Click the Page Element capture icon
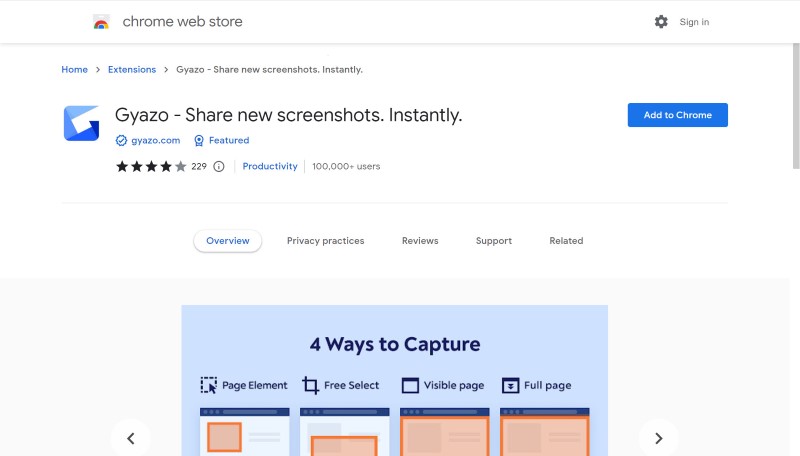This screenshot has width=800, height=456. click(x=208, y=385)
